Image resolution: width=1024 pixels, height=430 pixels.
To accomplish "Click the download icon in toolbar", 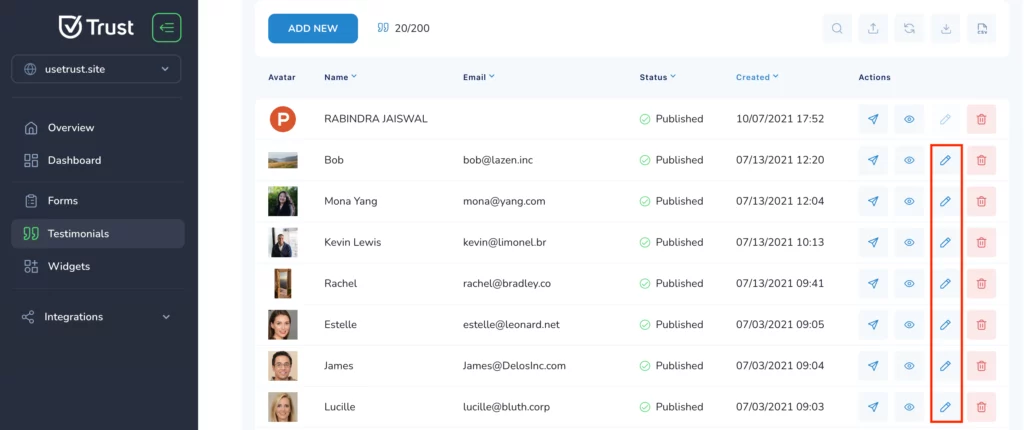I will [946, 28].
